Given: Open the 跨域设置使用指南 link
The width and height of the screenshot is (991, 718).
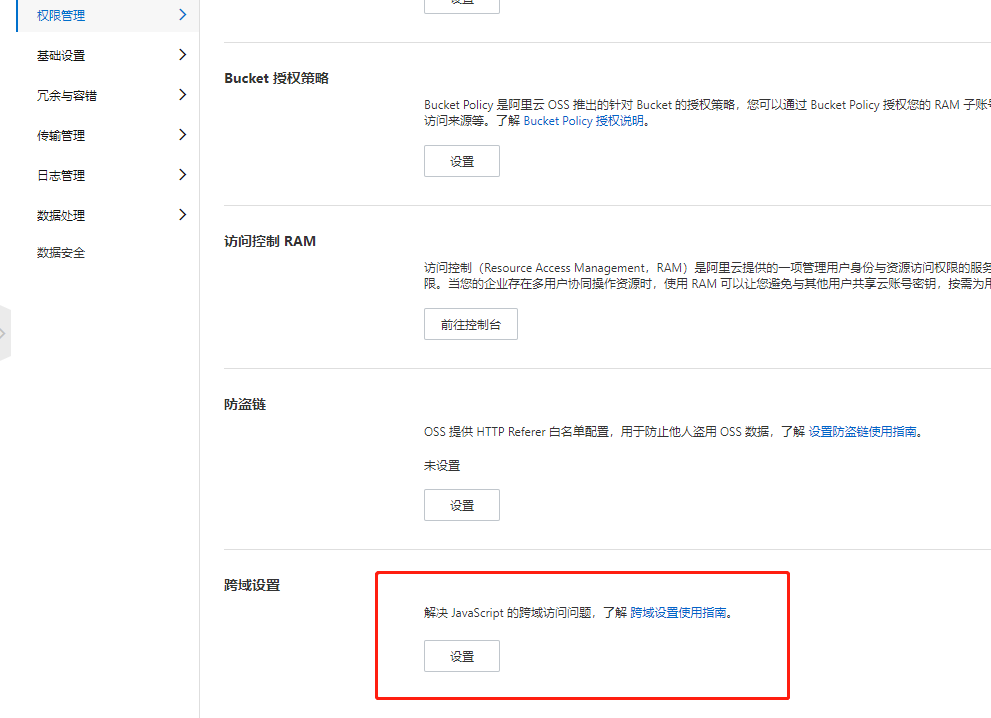Looking at the screenshot, I should click(678, 613).
